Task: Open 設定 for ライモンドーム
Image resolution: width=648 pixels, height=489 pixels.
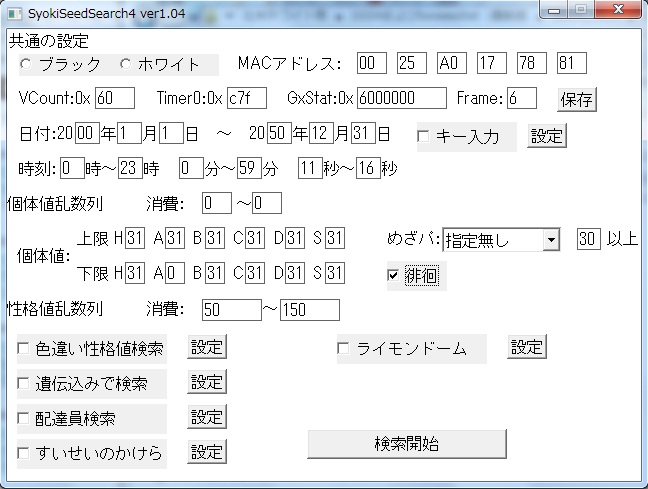Action: 527,347
